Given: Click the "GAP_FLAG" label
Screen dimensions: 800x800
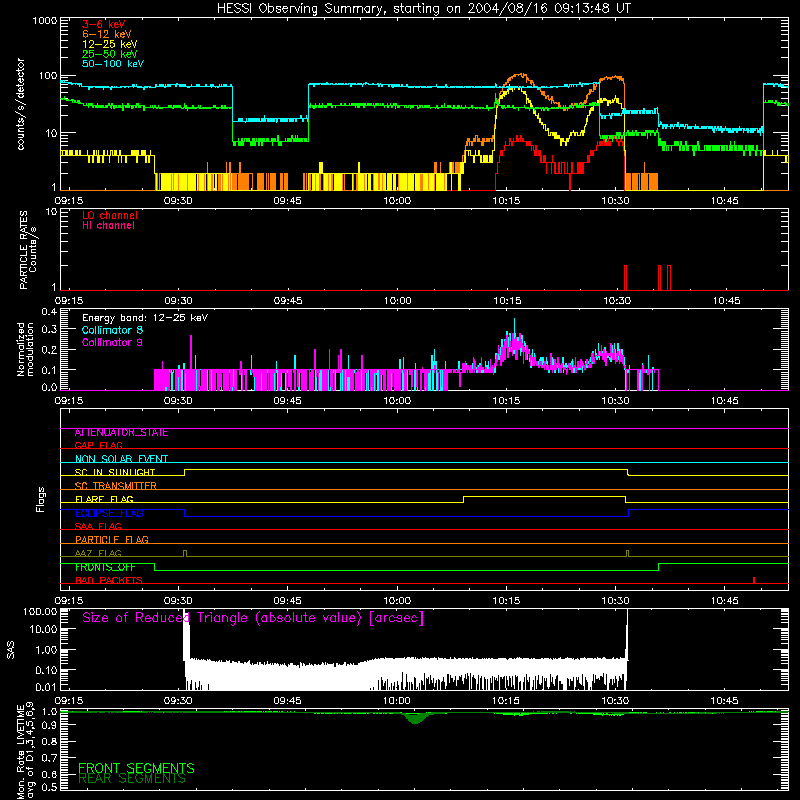Looking at the screenshot, I should pos(98,446).
